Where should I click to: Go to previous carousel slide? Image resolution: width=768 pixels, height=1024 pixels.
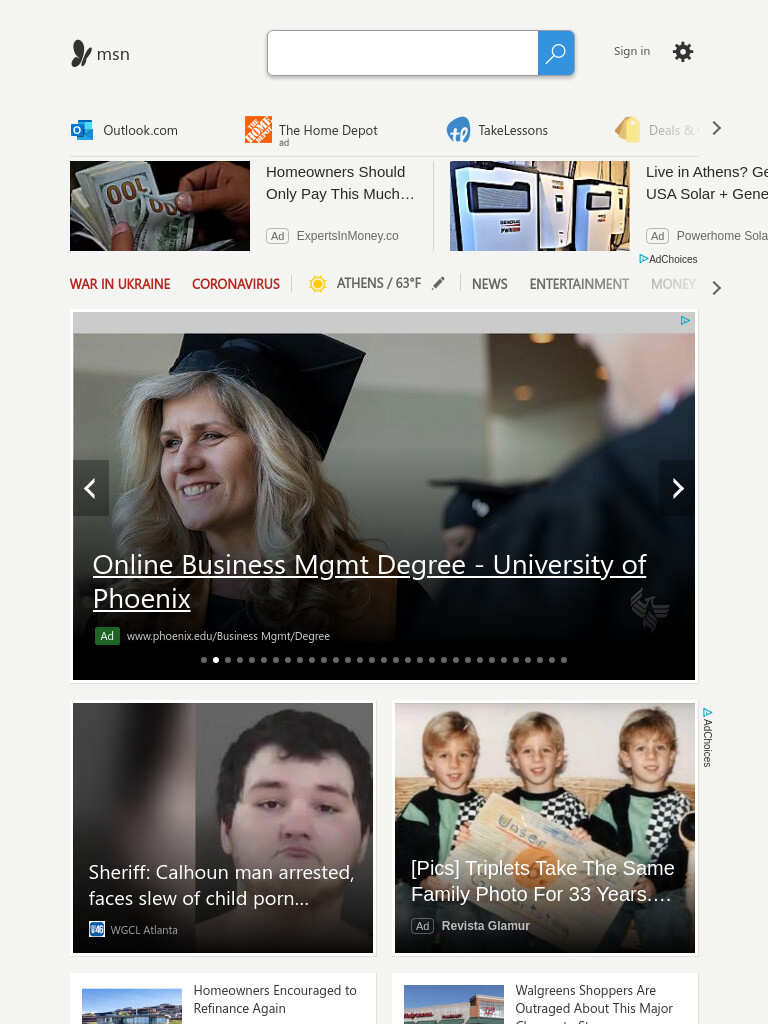click(91, 488)
